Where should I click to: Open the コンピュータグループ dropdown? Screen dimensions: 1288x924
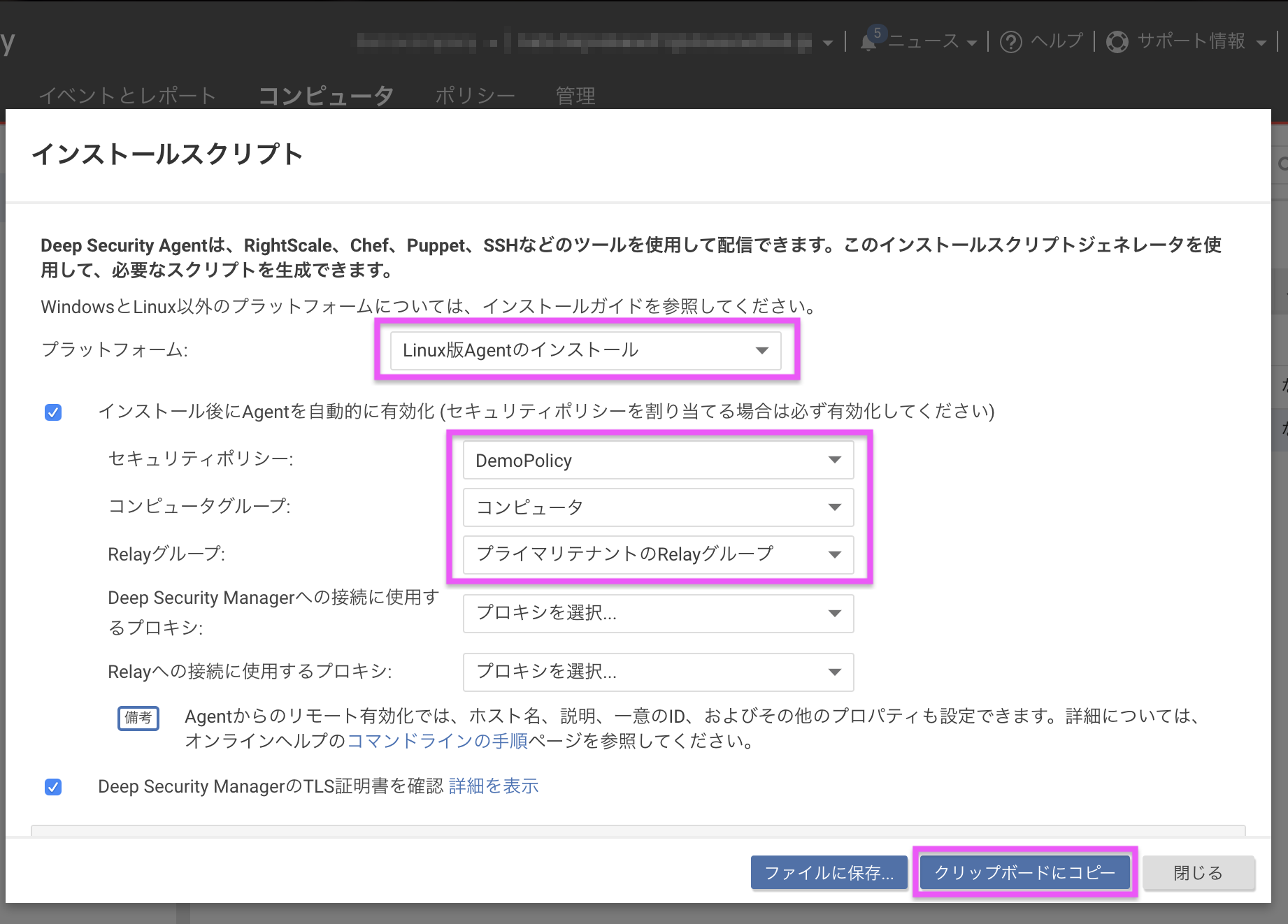click(657, 507)
